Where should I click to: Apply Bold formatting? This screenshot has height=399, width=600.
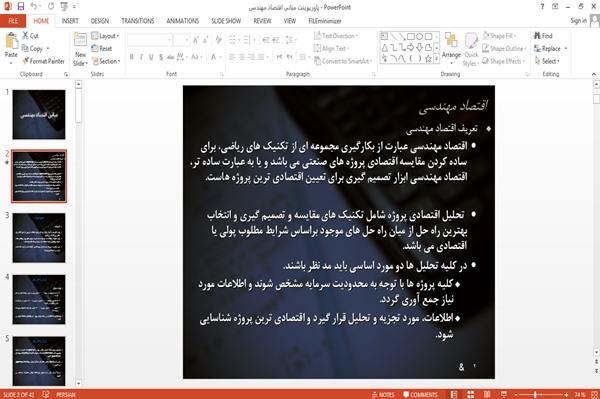132,57
